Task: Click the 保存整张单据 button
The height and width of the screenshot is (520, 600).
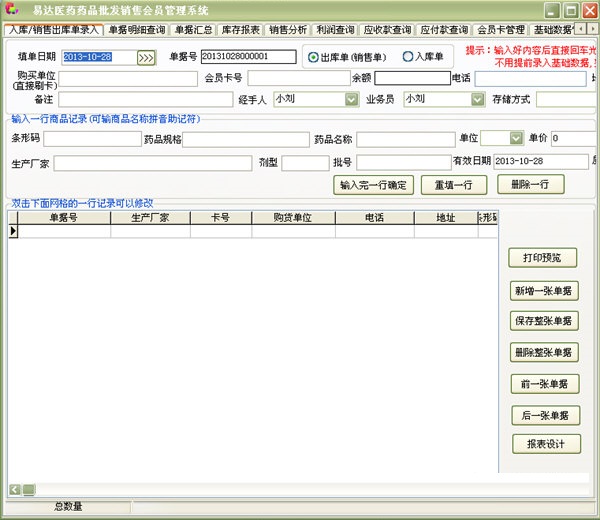Action: click(x=543, y=321)
